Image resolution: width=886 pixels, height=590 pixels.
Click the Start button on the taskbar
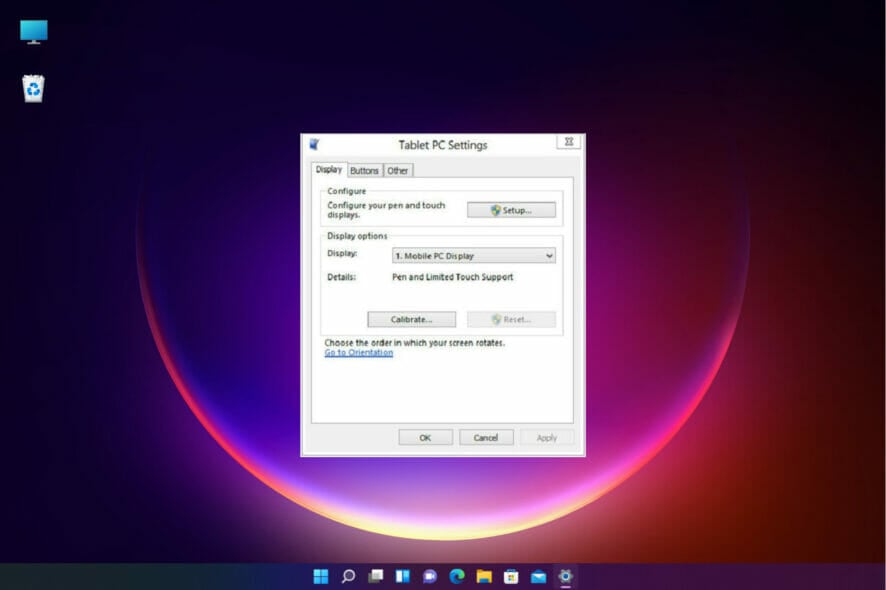click(x=320, y=577)
